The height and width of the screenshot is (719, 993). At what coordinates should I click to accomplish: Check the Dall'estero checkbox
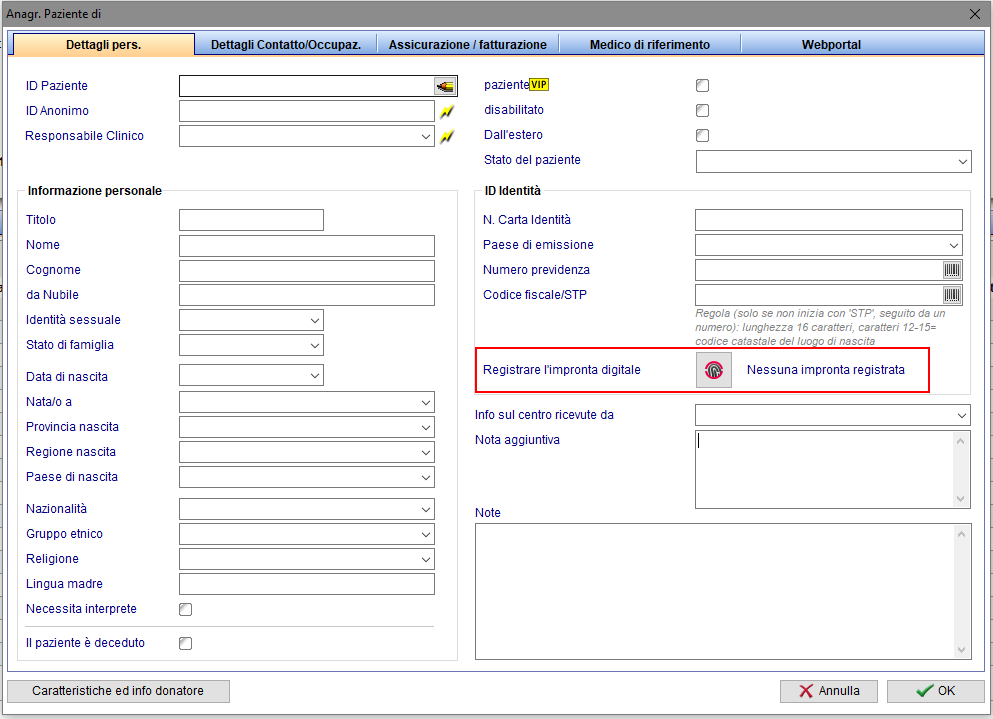702,135
